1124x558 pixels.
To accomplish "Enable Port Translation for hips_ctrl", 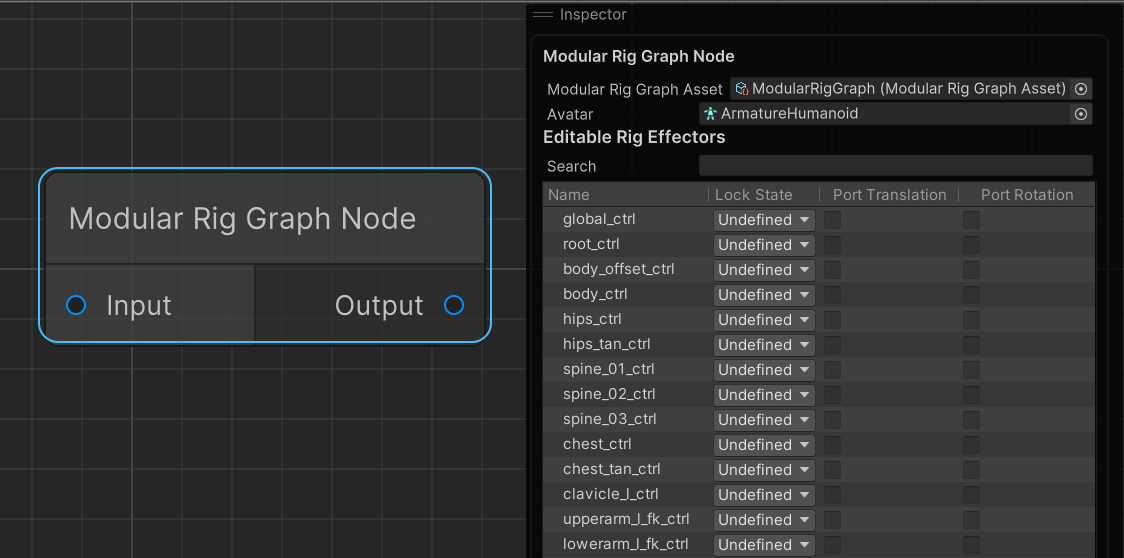I will (x=832, y=319).
